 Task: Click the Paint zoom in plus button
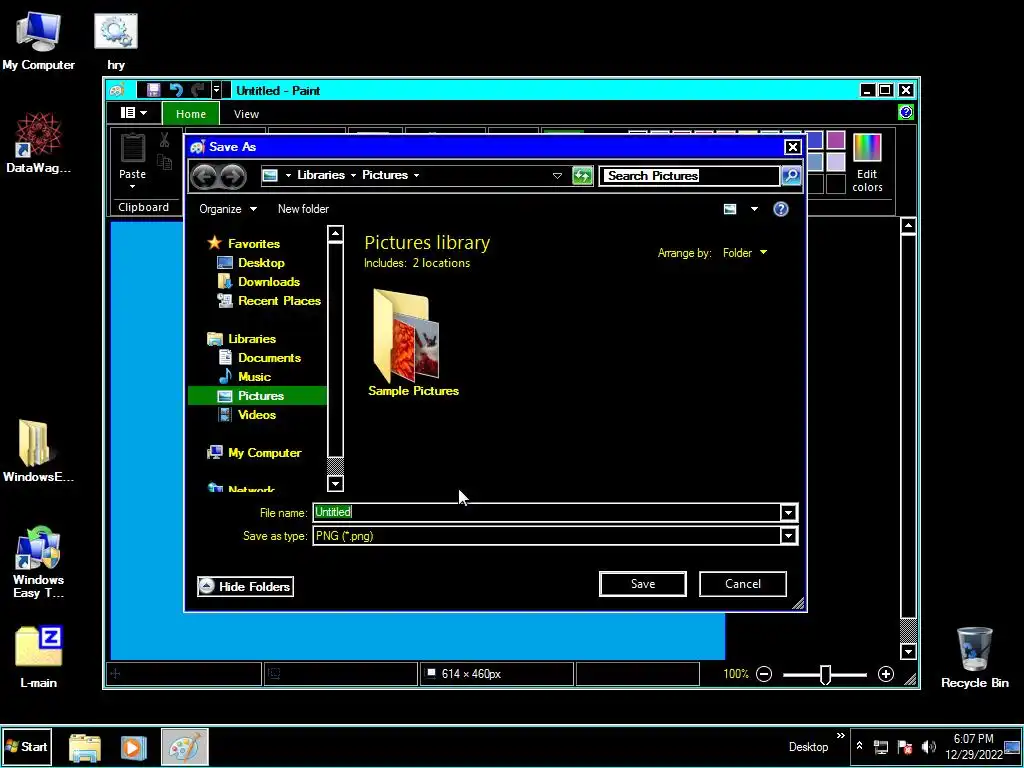pyautogui.click(x=886, y=674)
